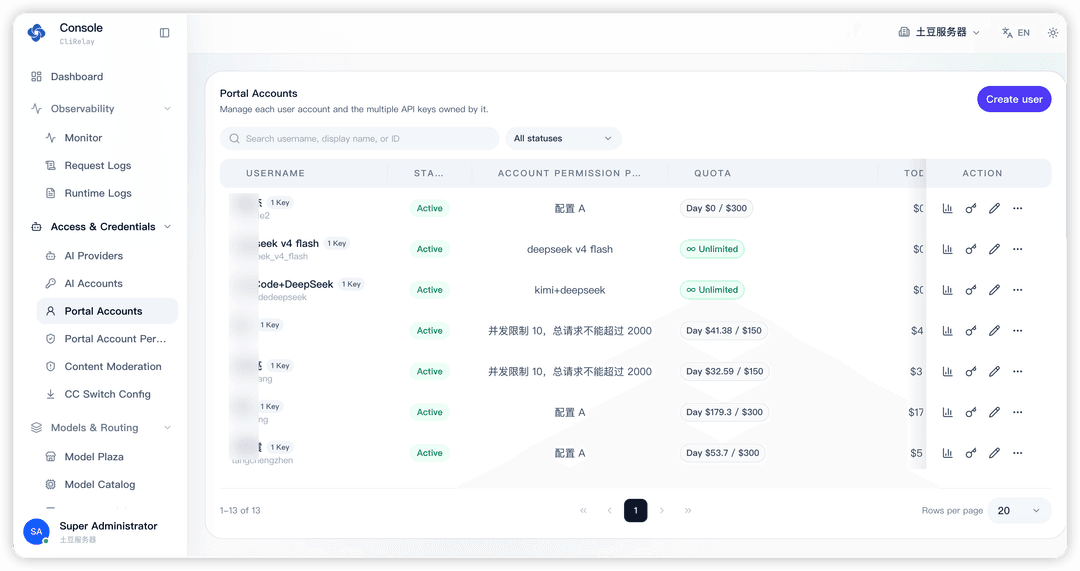View usage stats for Day $32.59 / $150 row
Screen dimensions: 1080x571
click(x=947, y=371)
